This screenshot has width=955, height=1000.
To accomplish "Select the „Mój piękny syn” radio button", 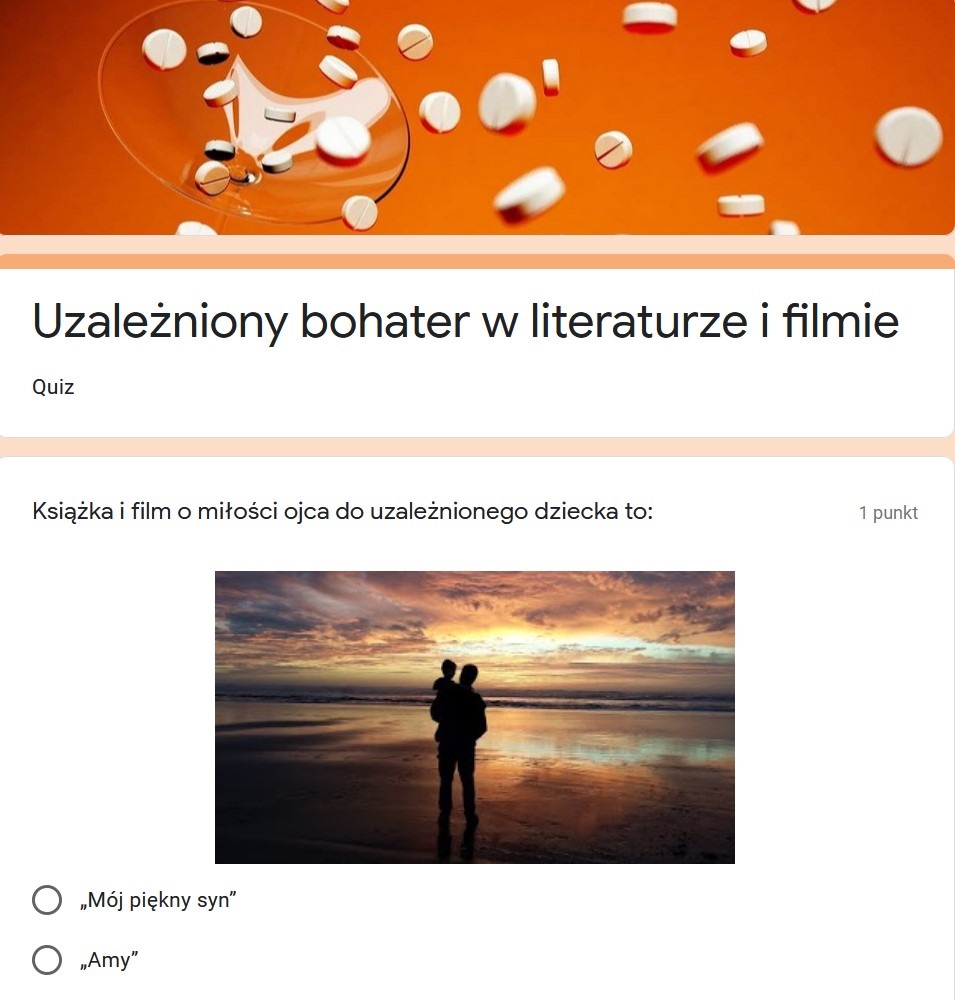I will pyautogui.click(x=47, y=900).
